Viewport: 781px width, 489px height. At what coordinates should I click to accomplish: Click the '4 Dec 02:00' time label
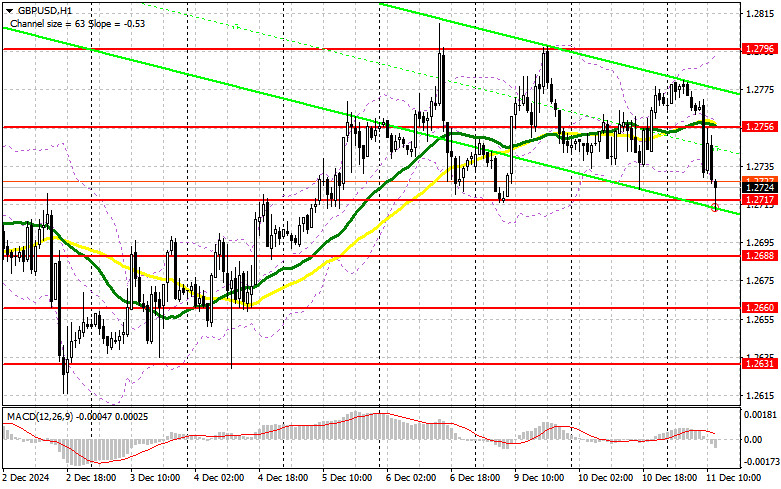click(219, 478)
